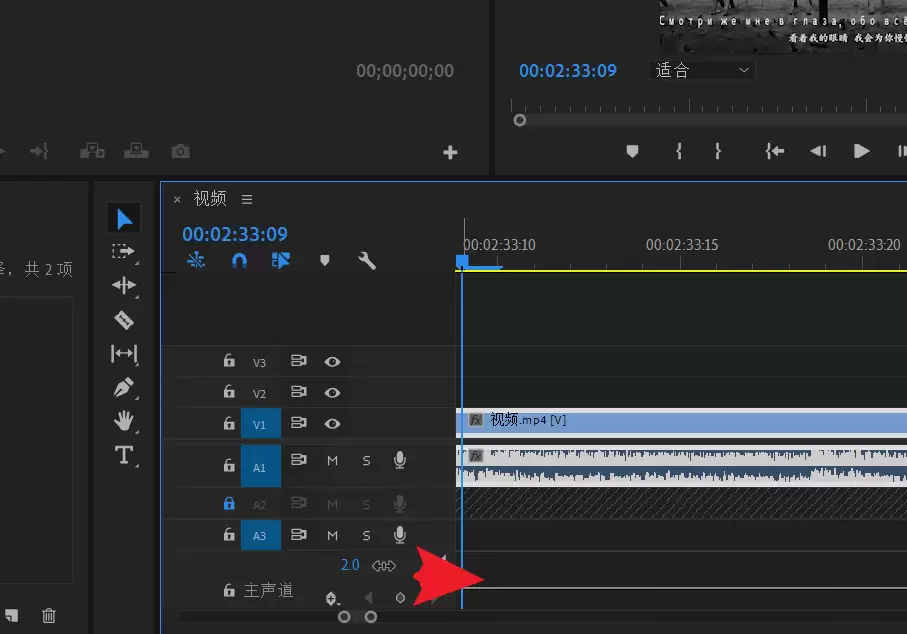The height and width of the screenshot is (634, 907).
Task: Open the 视频 sequence panel menu
Action: click(x=247, y=200)
